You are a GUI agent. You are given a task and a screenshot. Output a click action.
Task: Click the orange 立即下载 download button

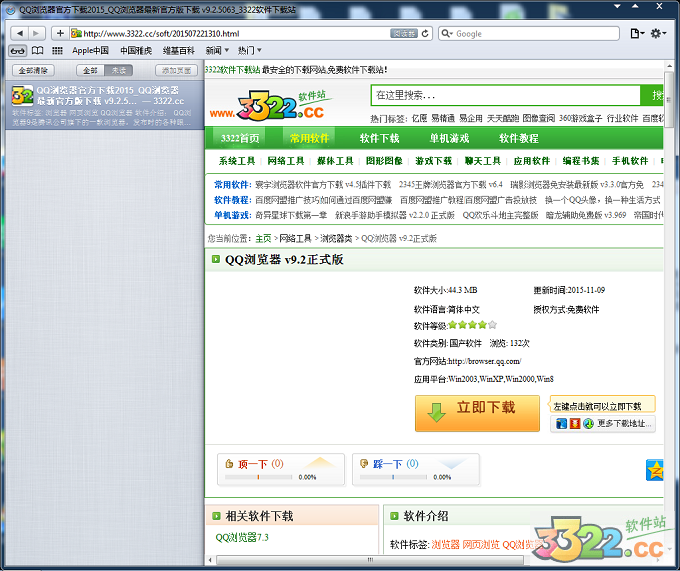[477, 413]
